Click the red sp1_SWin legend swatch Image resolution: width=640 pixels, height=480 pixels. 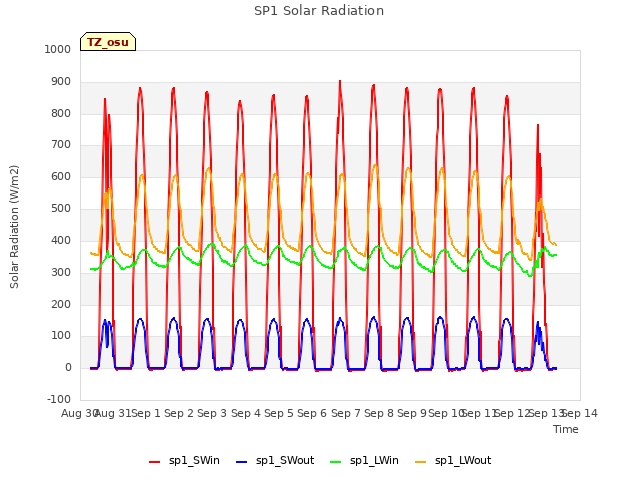point(155,462)
